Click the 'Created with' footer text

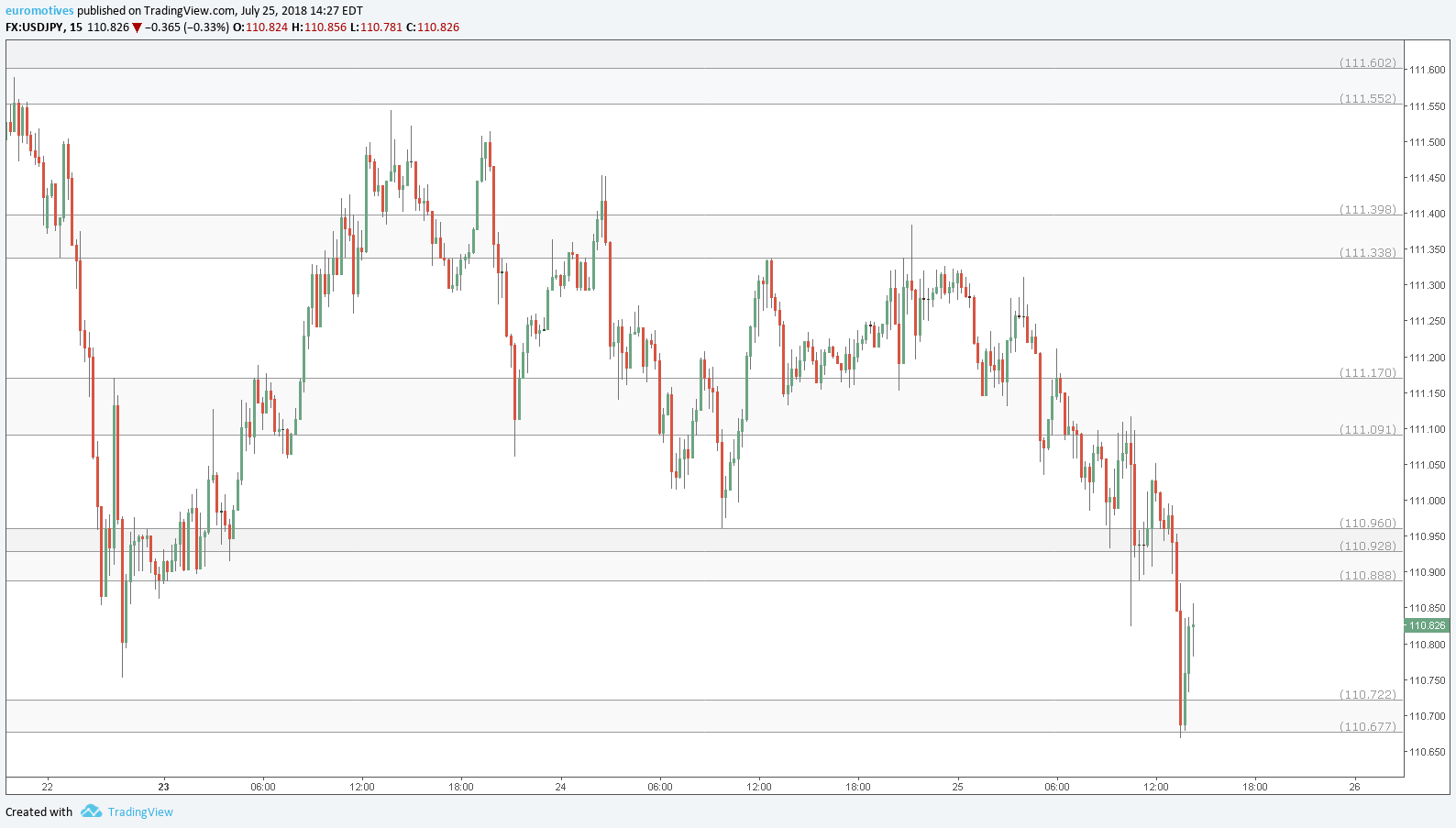[39, 811]
